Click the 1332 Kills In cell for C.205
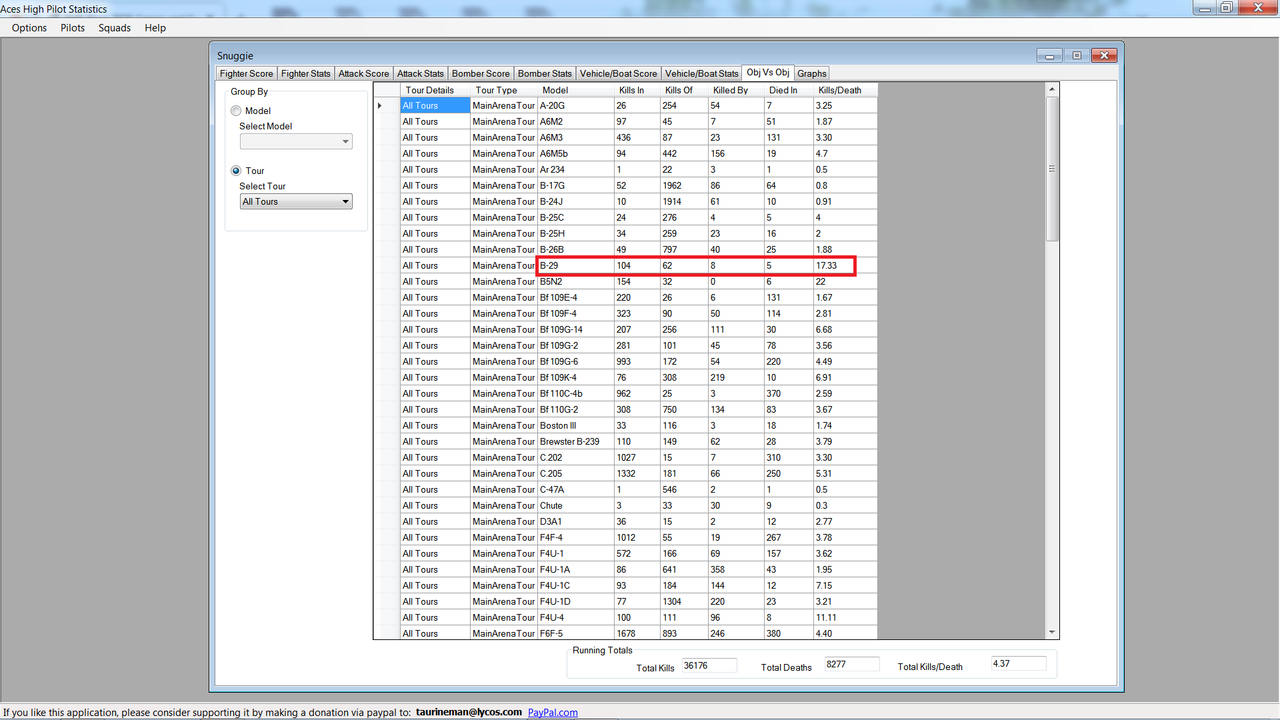Screen dimensions: 1280x720 click(x=638, y=473)
